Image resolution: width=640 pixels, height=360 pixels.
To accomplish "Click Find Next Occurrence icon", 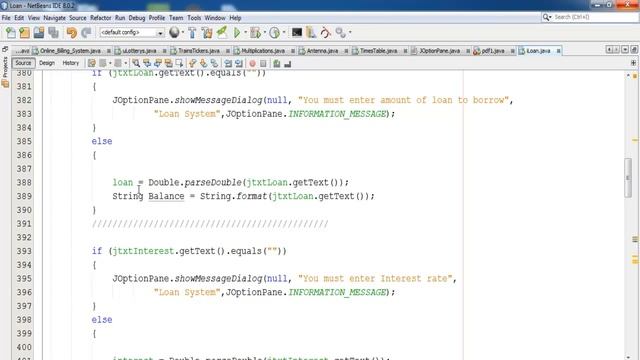I will (158, 63).
